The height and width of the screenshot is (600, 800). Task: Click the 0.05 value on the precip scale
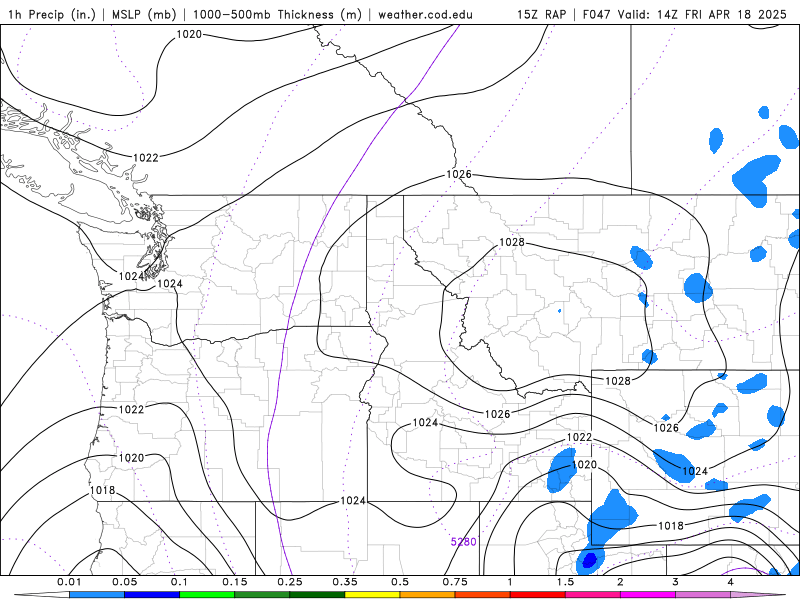point(124,582)
